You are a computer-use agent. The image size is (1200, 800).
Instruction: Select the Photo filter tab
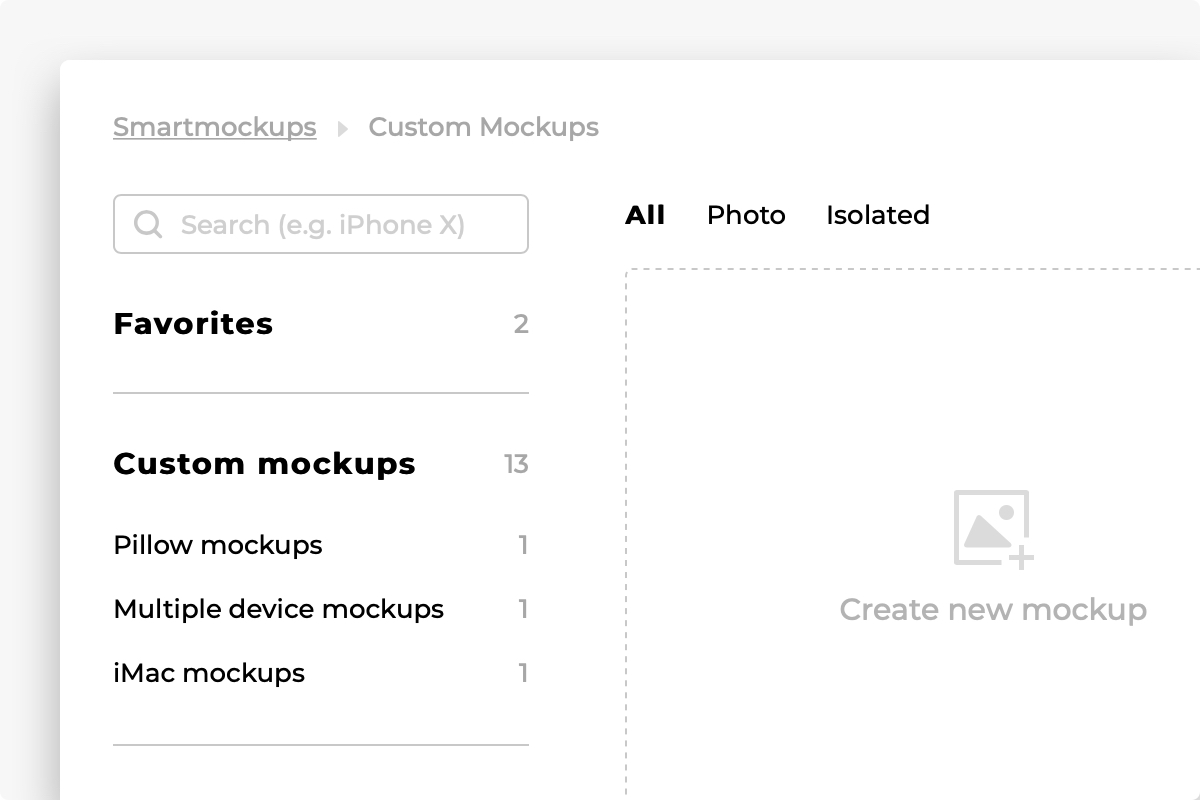point(746,215)
